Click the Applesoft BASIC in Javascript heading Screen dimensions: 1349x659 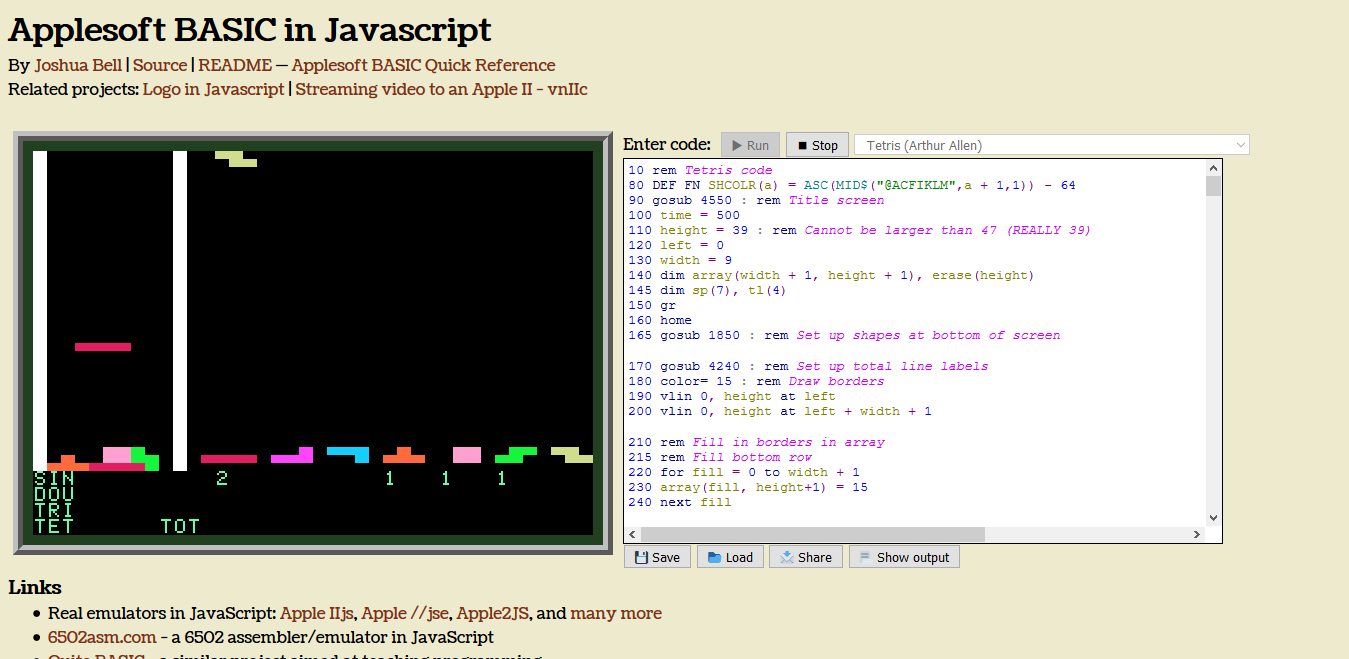click(x=250, y=29)
